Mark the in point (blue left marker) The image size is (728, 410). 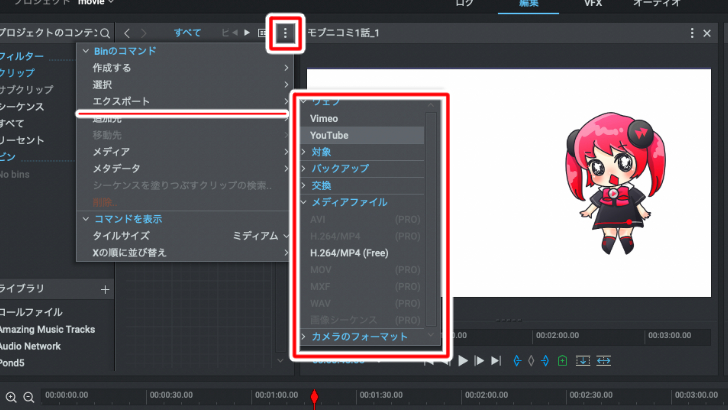coord(517,361)
